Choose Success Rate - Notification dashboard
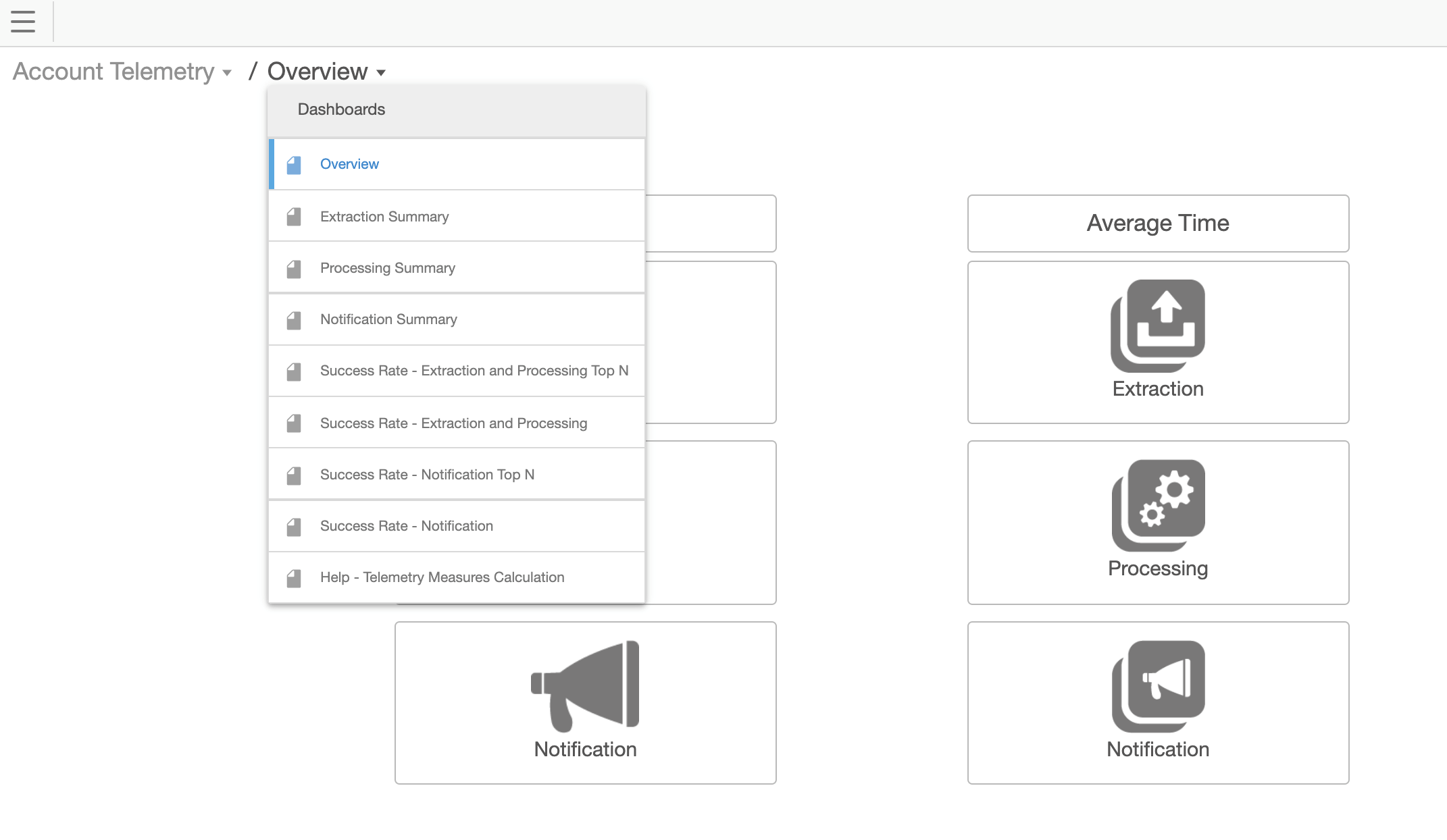Viewport: 1447px width, 840px height. (406, 526)
